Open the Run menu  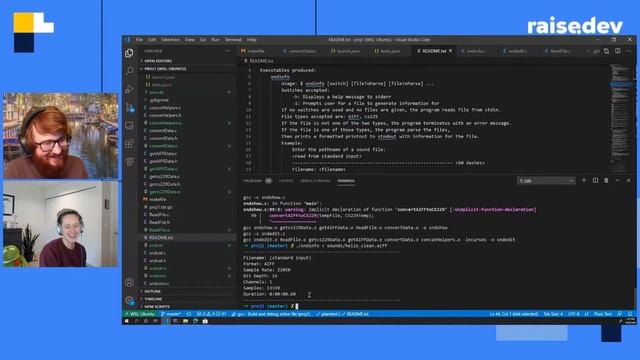215,40
